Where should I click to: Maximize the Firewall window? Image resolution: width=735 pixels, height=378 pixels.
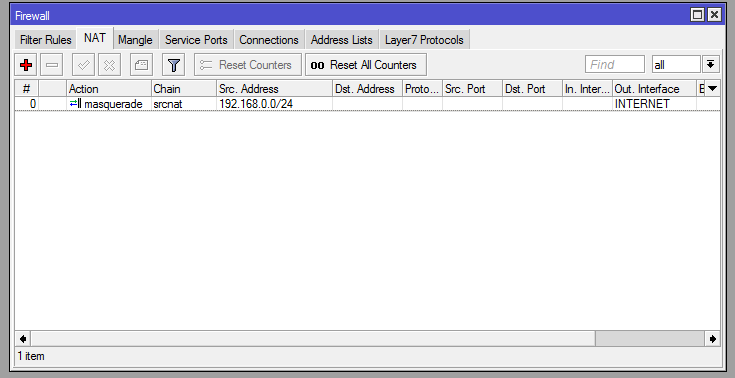click(698, 15)
